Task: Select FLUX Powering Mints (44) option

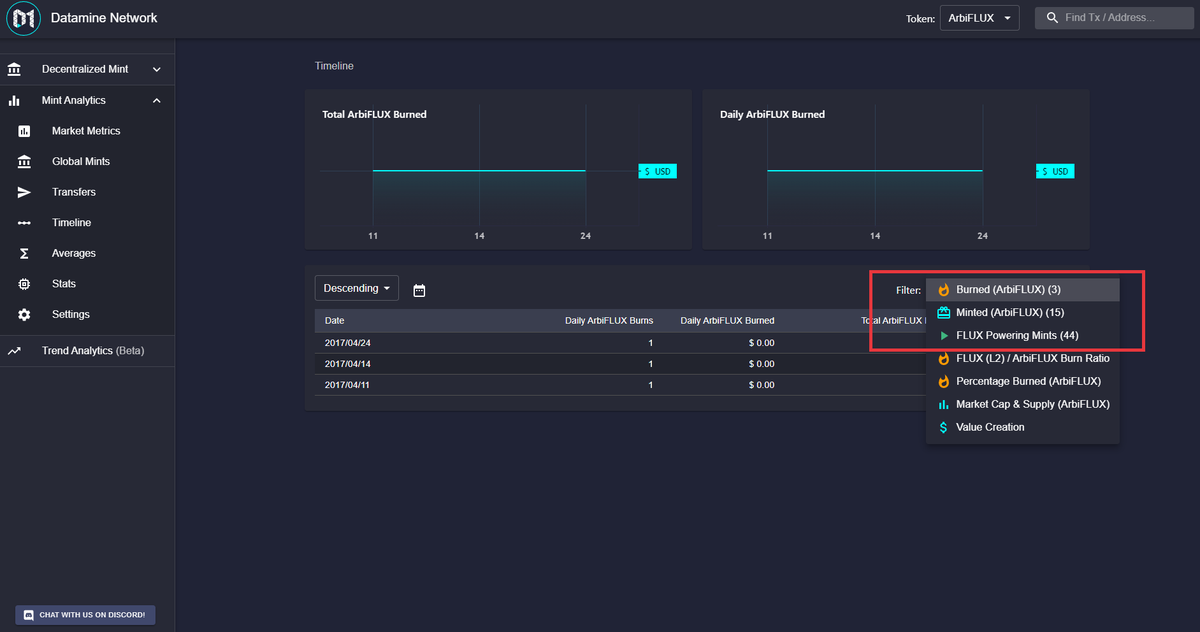Action: coord(1022,335)
